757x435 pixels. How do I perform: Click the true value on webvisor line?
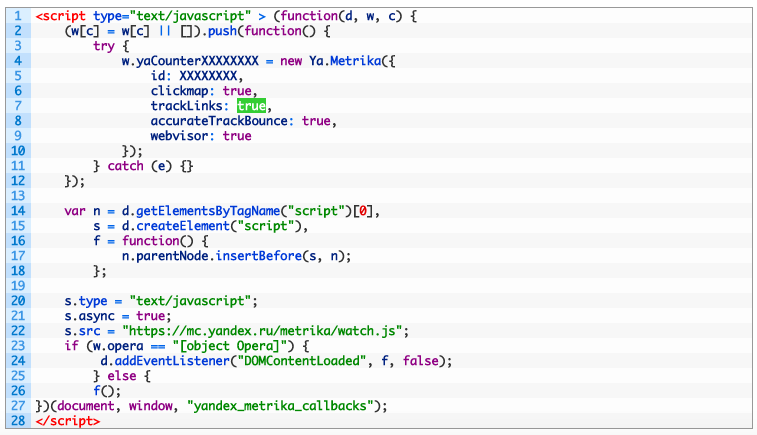point(237,136)
